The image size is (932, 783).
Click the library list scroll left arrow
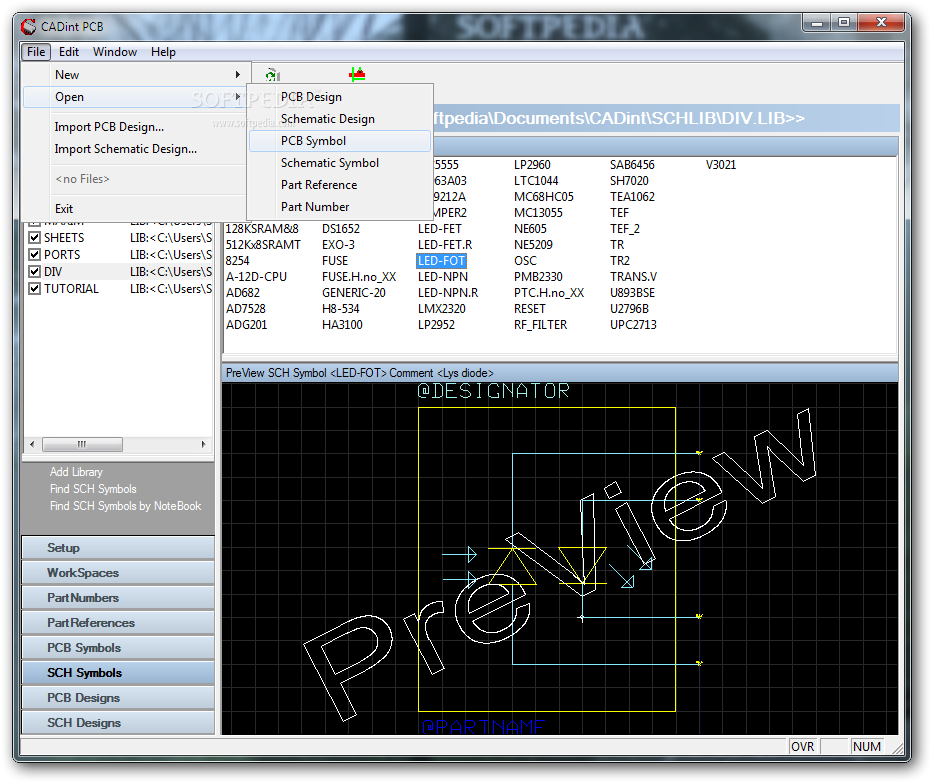32,444
